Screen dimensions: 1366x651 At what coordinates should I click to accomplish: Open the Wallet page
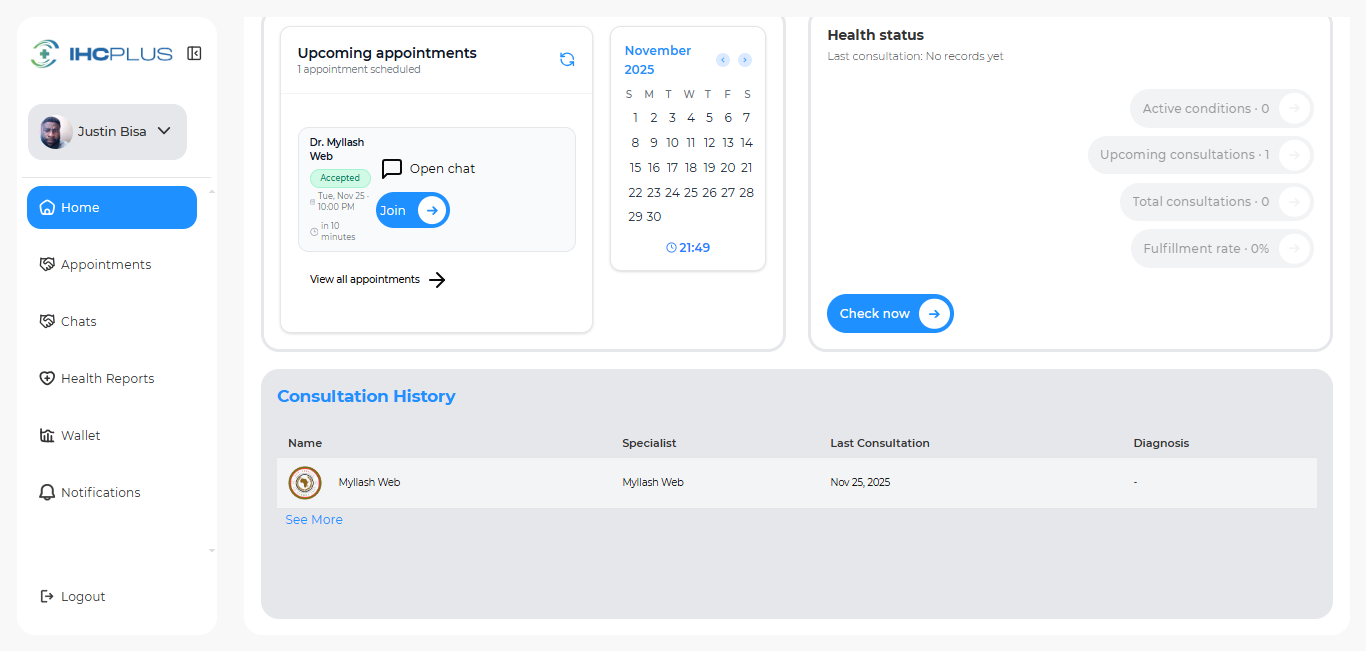tap(80, 436)
